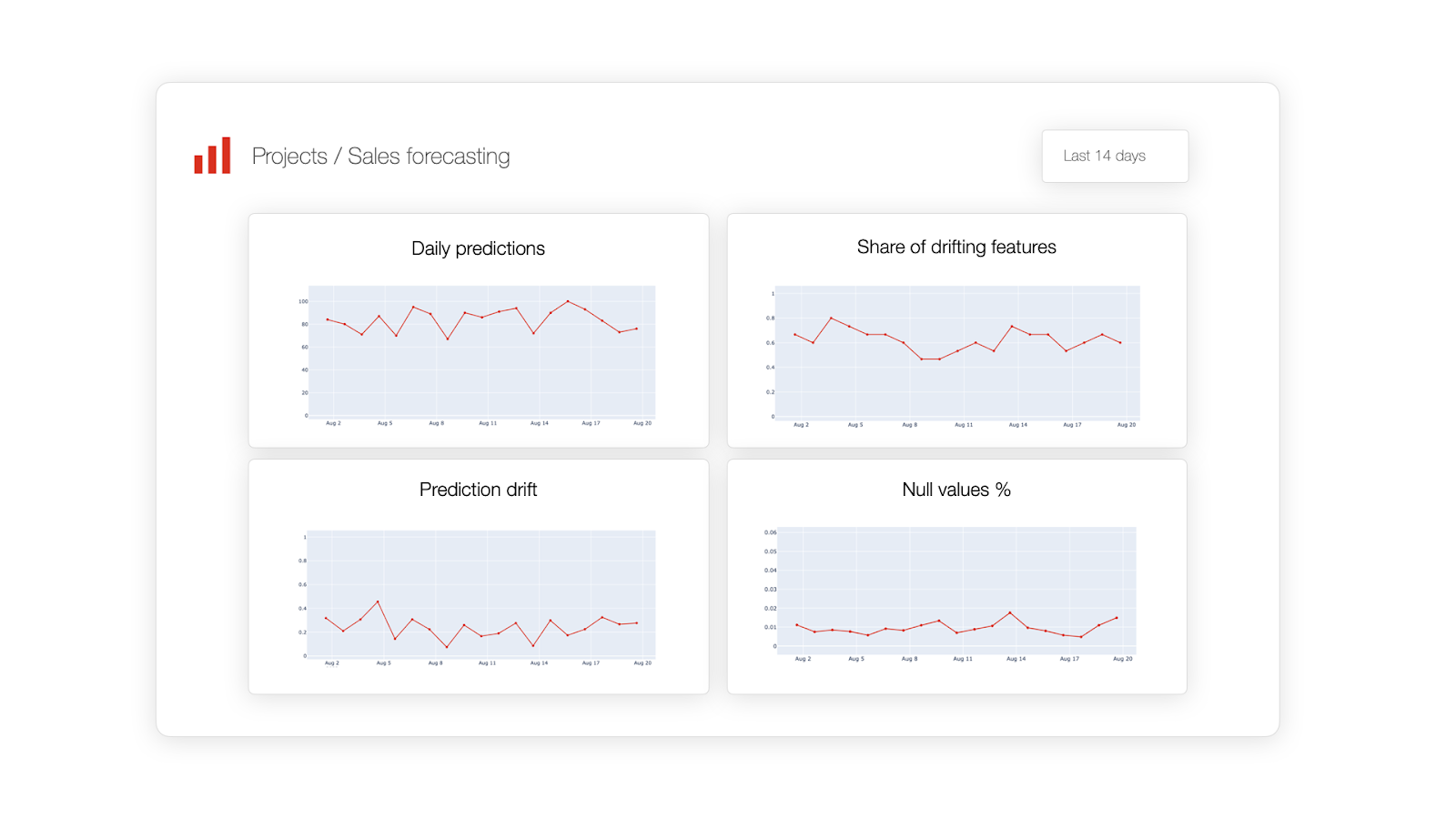The width and height of the screenshot is (1456, 819).
Task: Click the first data point in Share of drifting features
Action: click(x=794, y=334)
